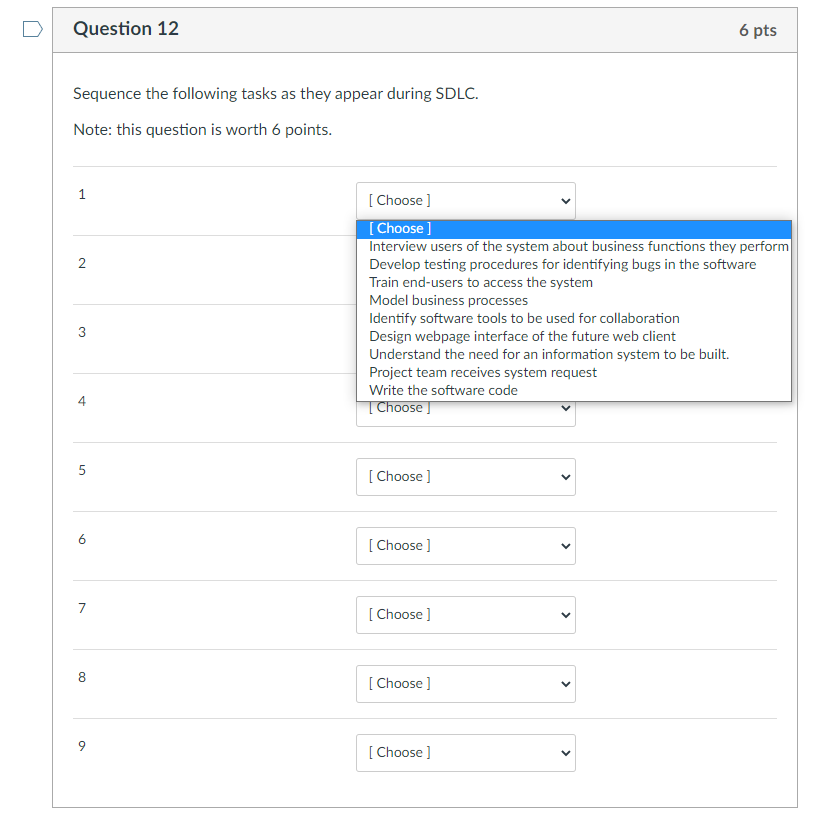This screenshot has width=836, height=824.
Task: Open the dropdown for task 7
Action: pos(465,614)
